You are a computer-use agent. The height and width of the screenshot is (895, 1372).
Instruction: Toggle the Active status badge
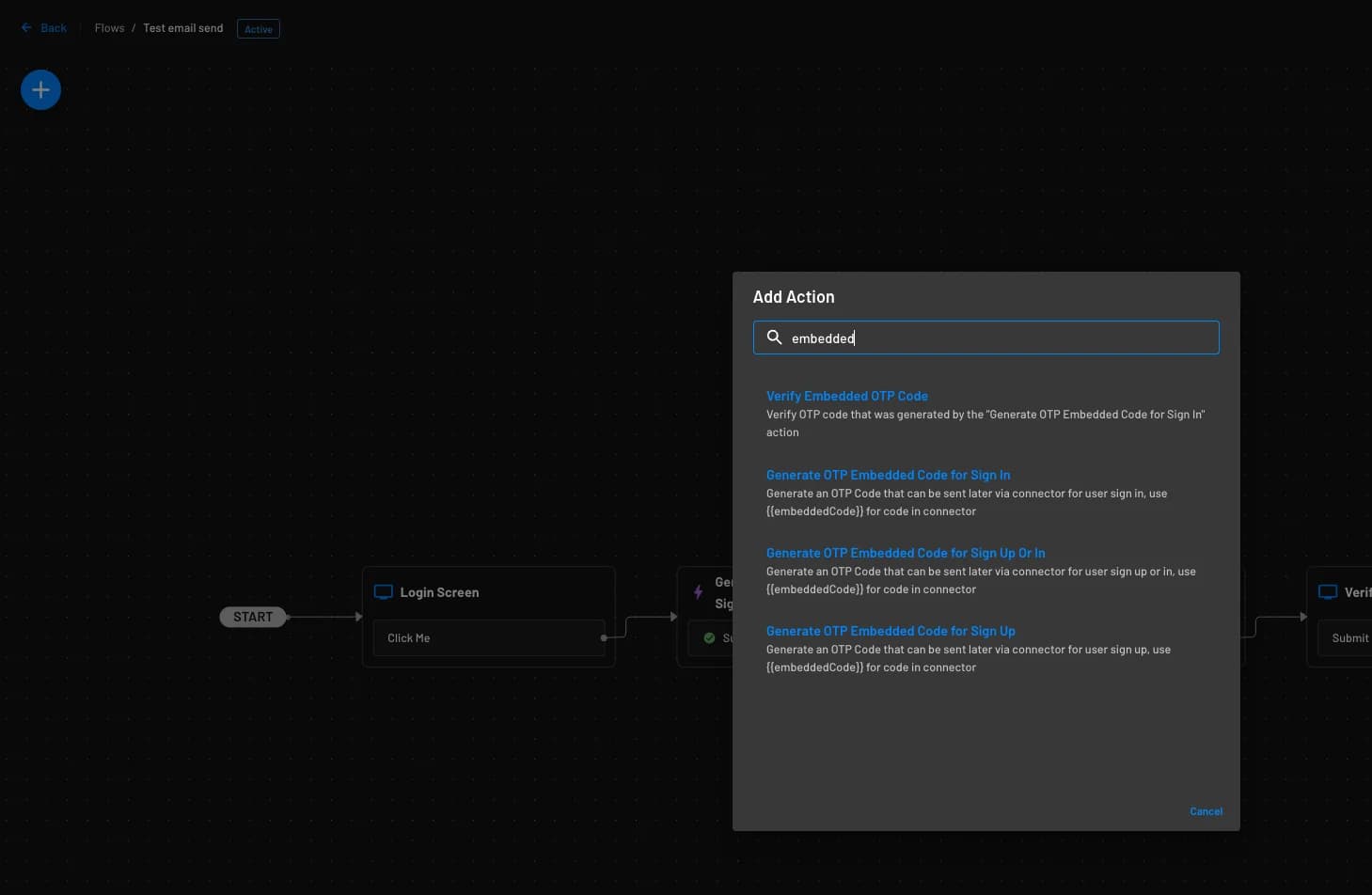click(x=258, y=28)
